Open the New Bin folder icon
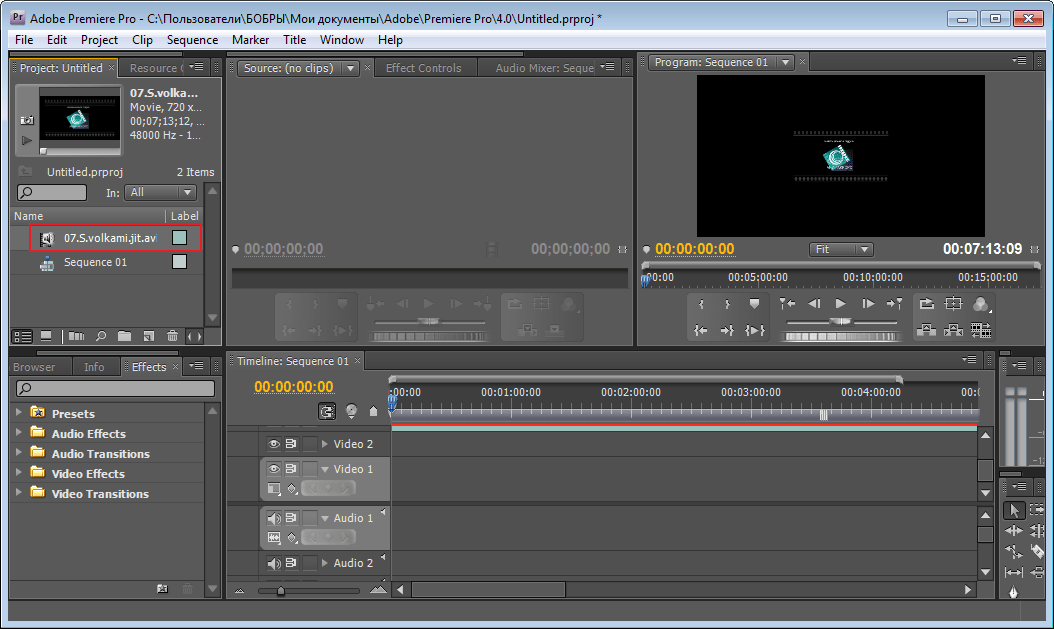The width and height of the screenshot is (1054, 629). (x=124, y=336)
